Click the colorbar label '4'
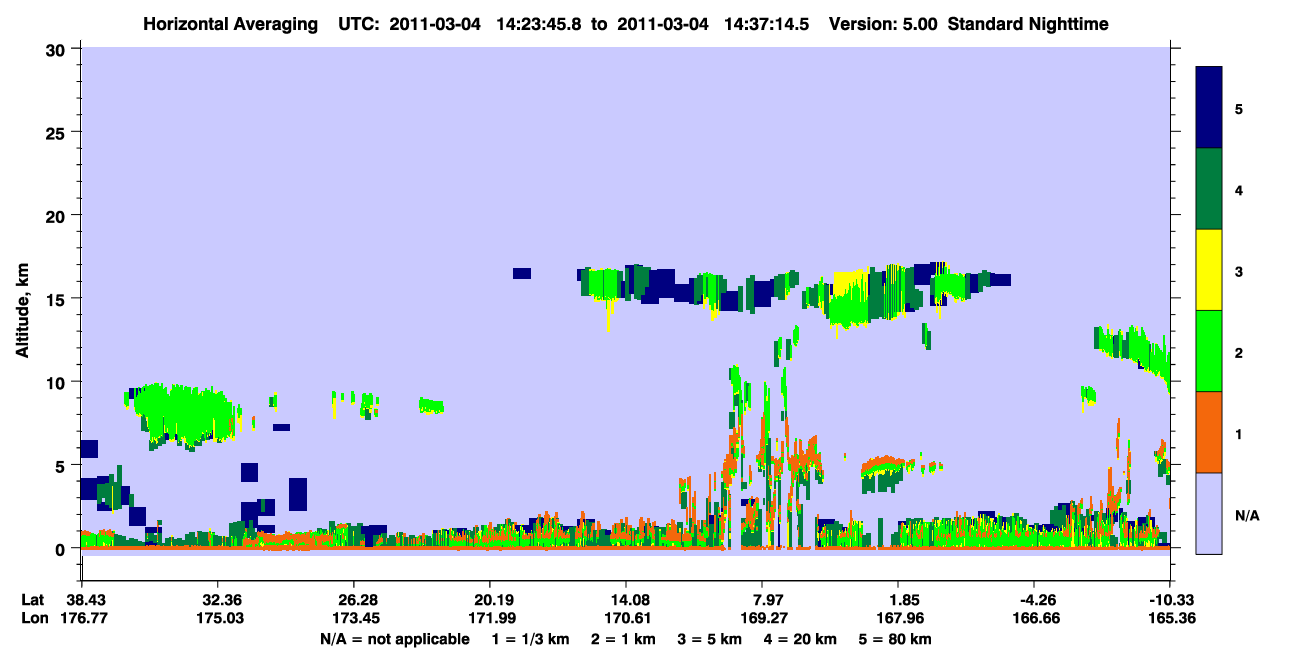Image resolution: width=1300 pixels, height=667 pixels. (x=1238, y=190)
